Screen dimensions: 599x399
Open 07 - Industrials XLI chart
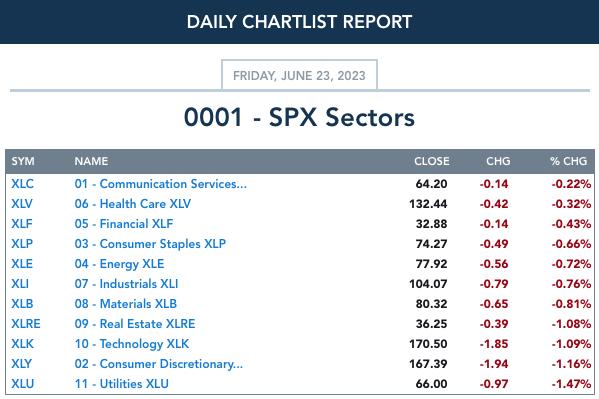(x=126, y=284)
